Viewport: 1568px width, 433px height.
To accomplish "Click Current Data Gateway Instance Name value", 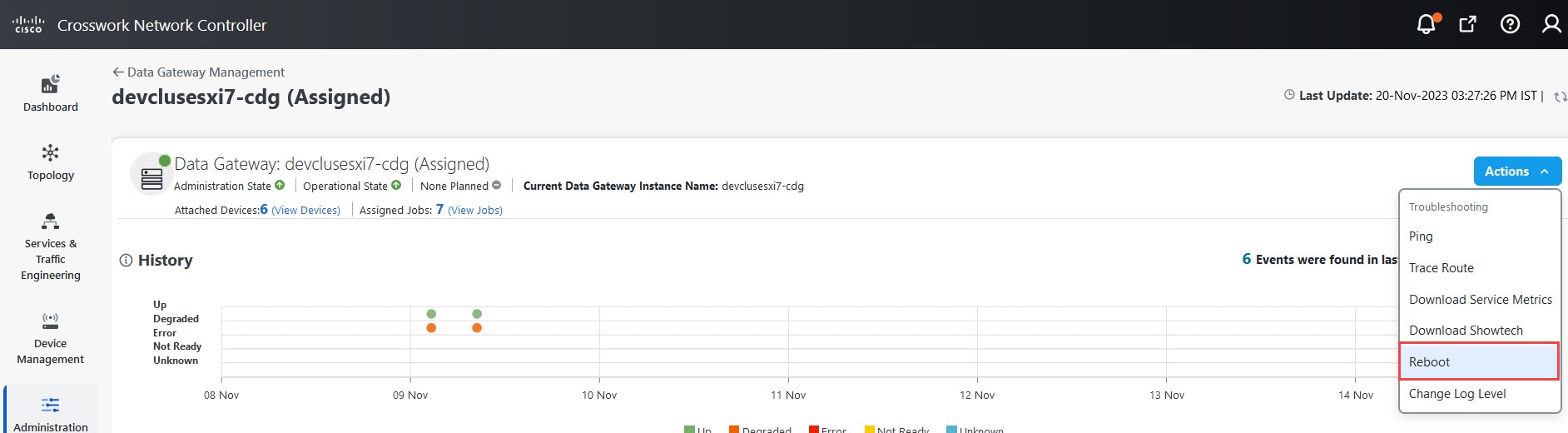I will tap(762, 187).
